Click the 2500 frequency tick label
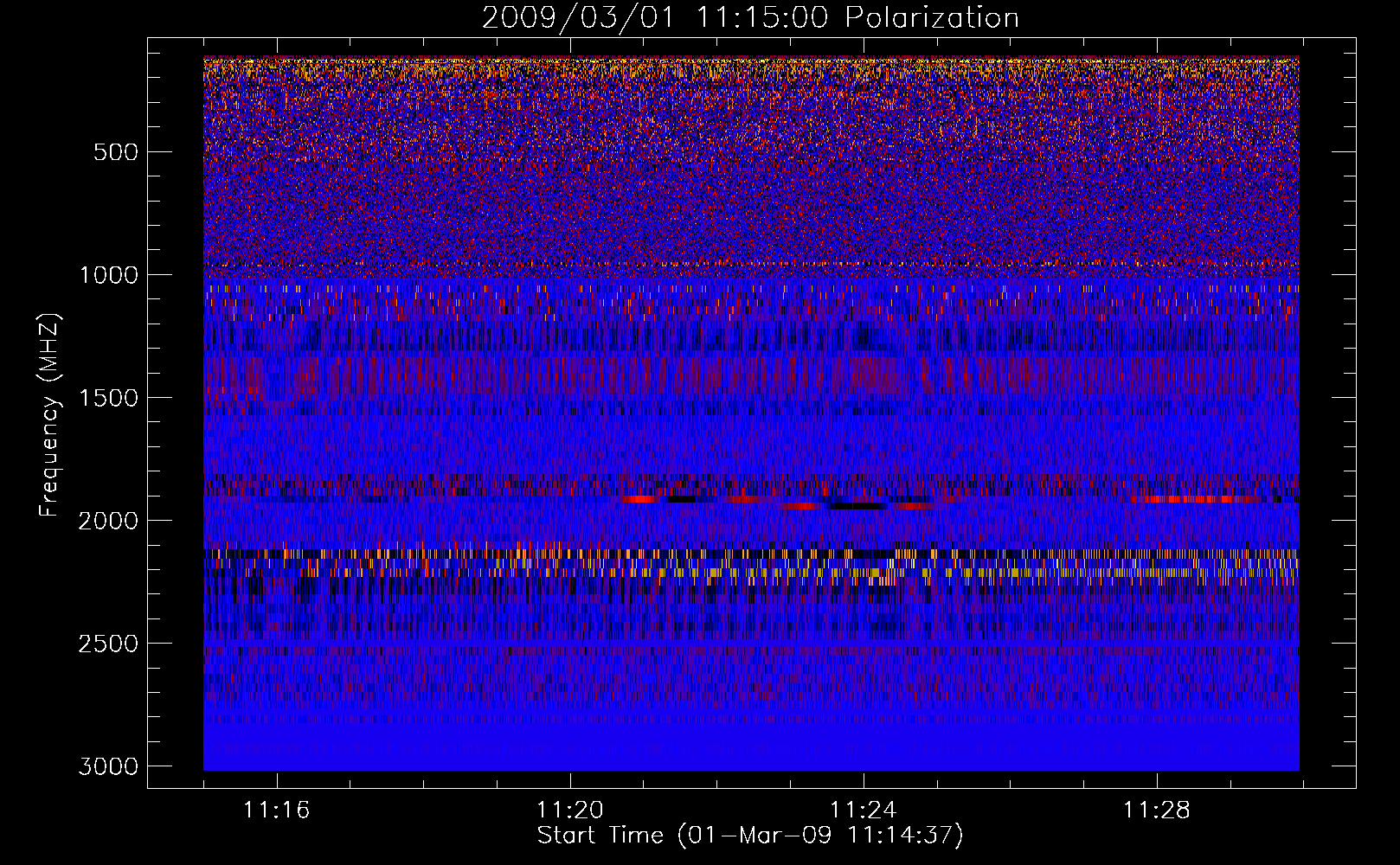1400x865 pixels. click(x=108, y=644)
